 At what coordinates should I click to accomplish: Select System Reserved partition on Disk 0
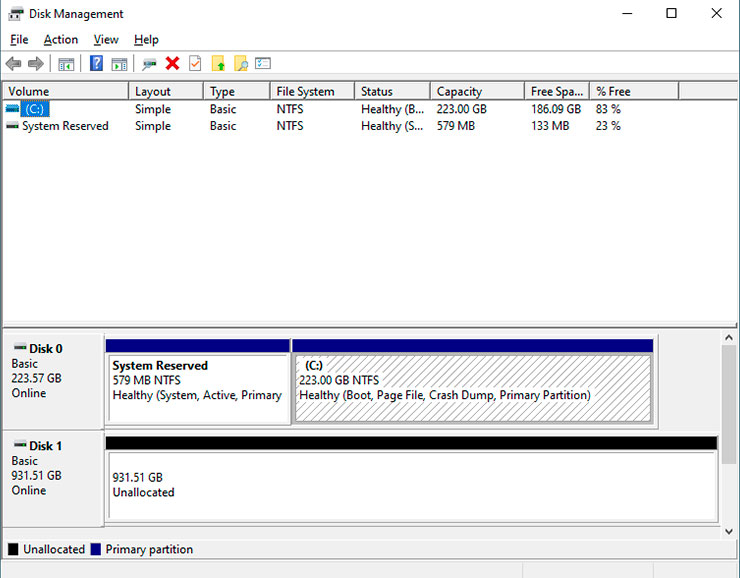[x=198, y=381]
